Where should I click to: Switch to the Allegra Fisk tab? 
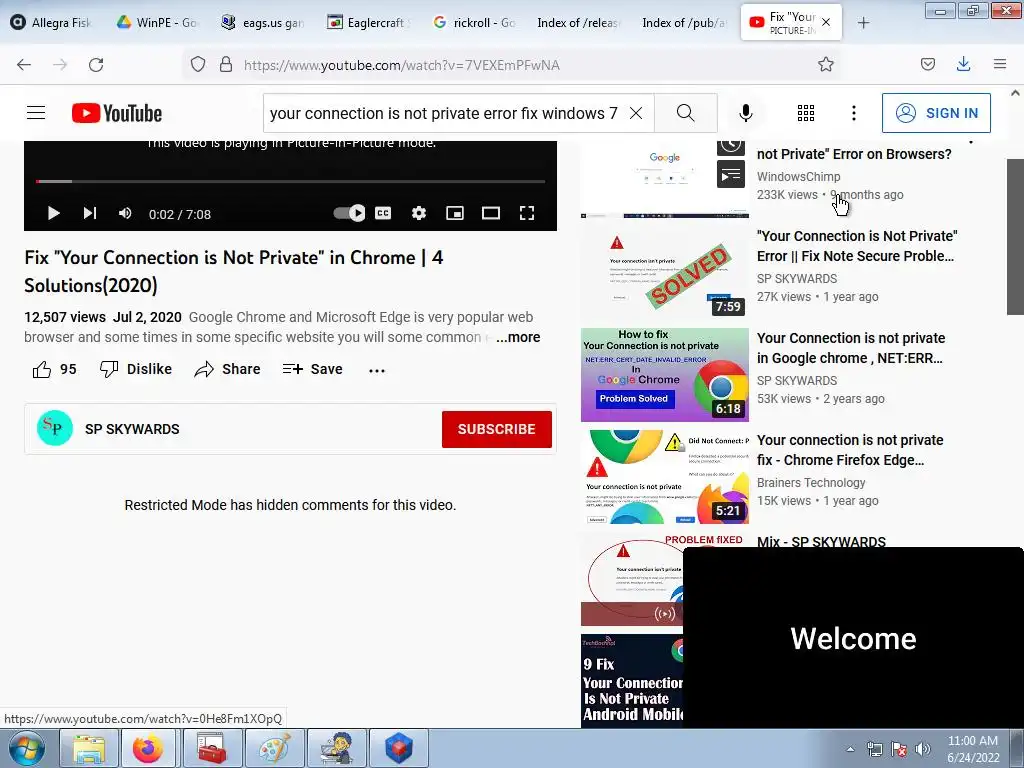52,22
